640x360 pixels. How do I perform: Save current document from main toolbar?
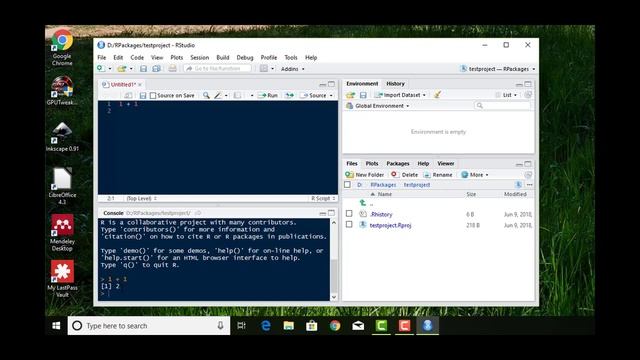click(x=143, y=69)
